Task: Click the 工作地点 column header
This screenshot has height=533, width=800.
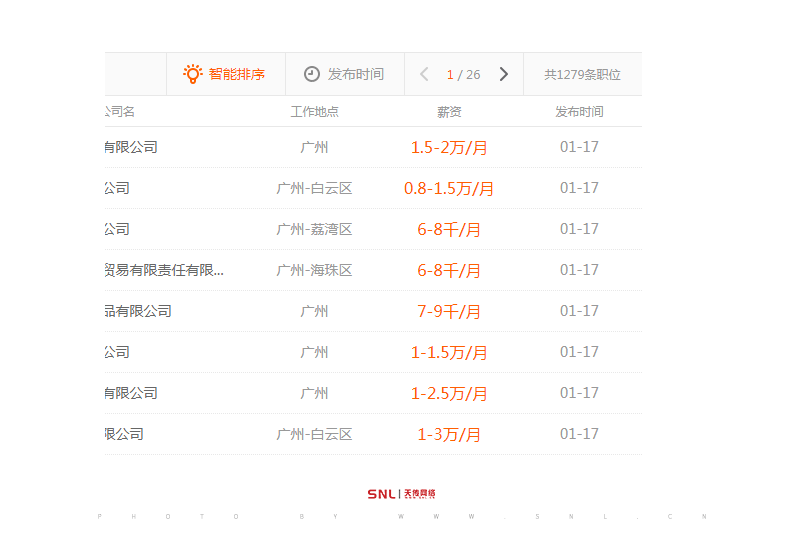Action: [x=314, y=112]
